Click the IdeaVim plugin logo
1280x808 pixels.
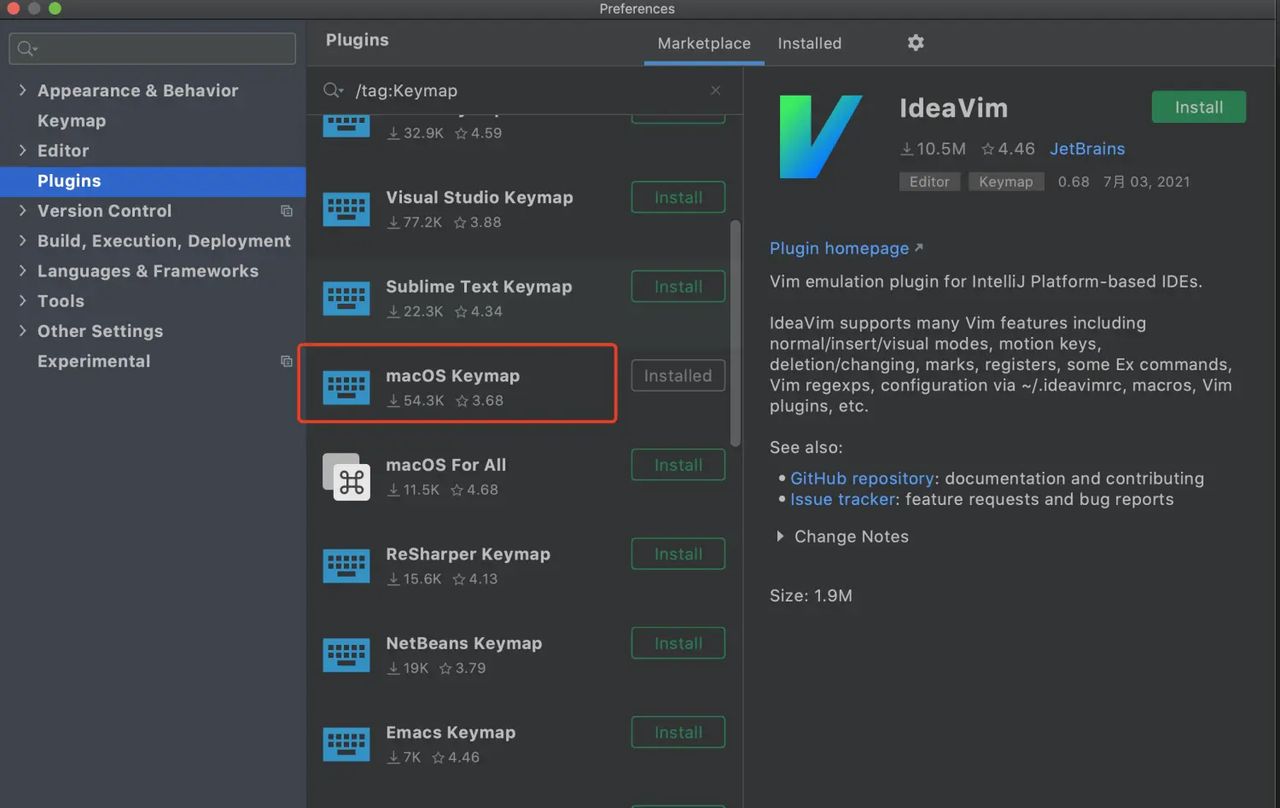tap(821, 137)
